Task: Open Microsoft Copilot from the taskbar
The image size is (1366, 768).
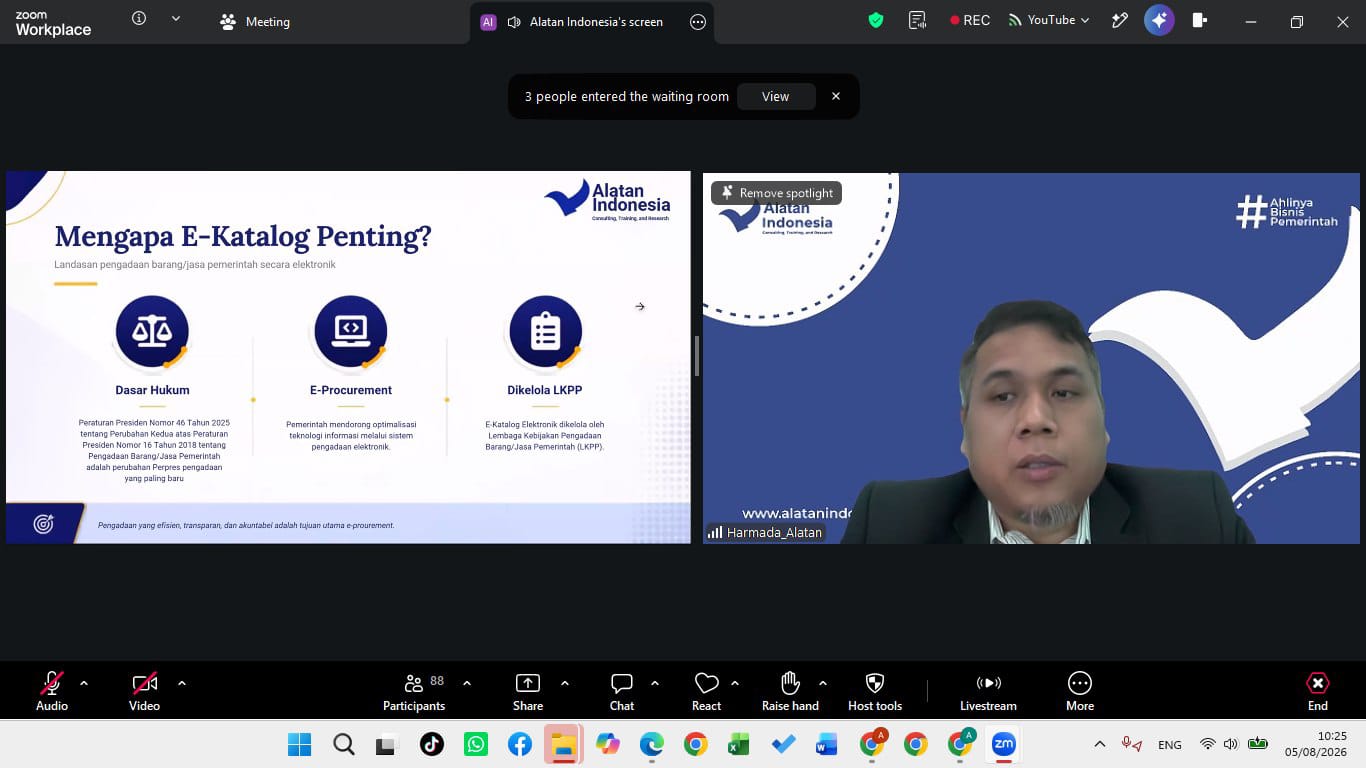Action: pos(608,744)
